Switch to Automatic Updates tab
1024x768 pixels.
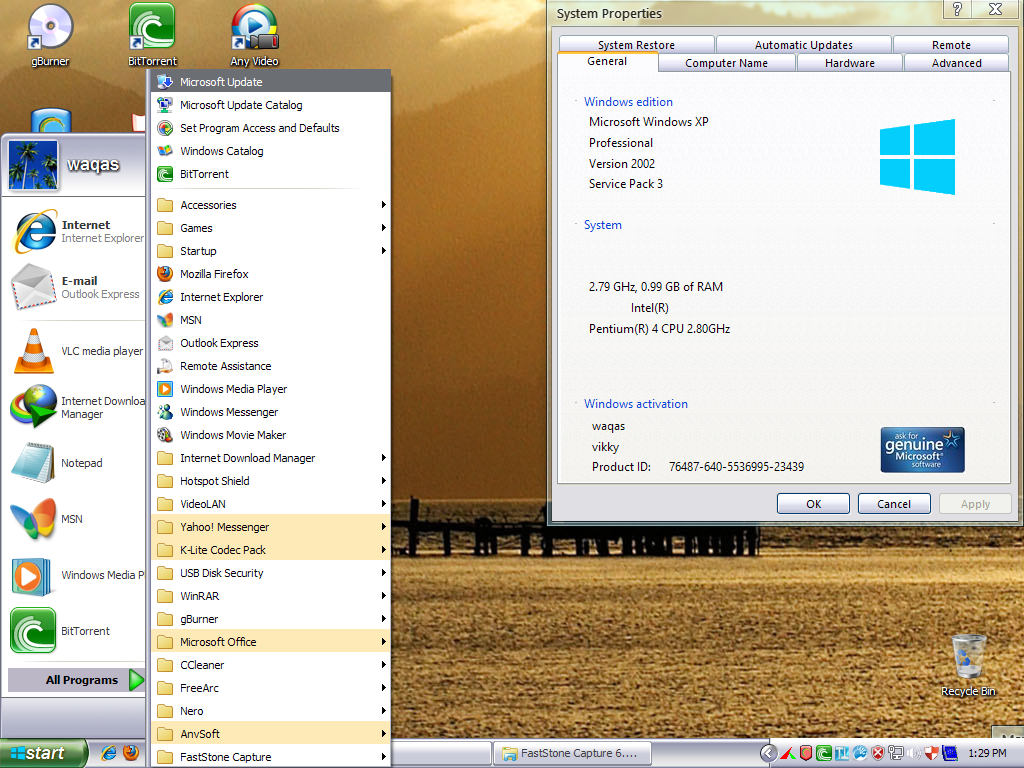click(804, 44)
